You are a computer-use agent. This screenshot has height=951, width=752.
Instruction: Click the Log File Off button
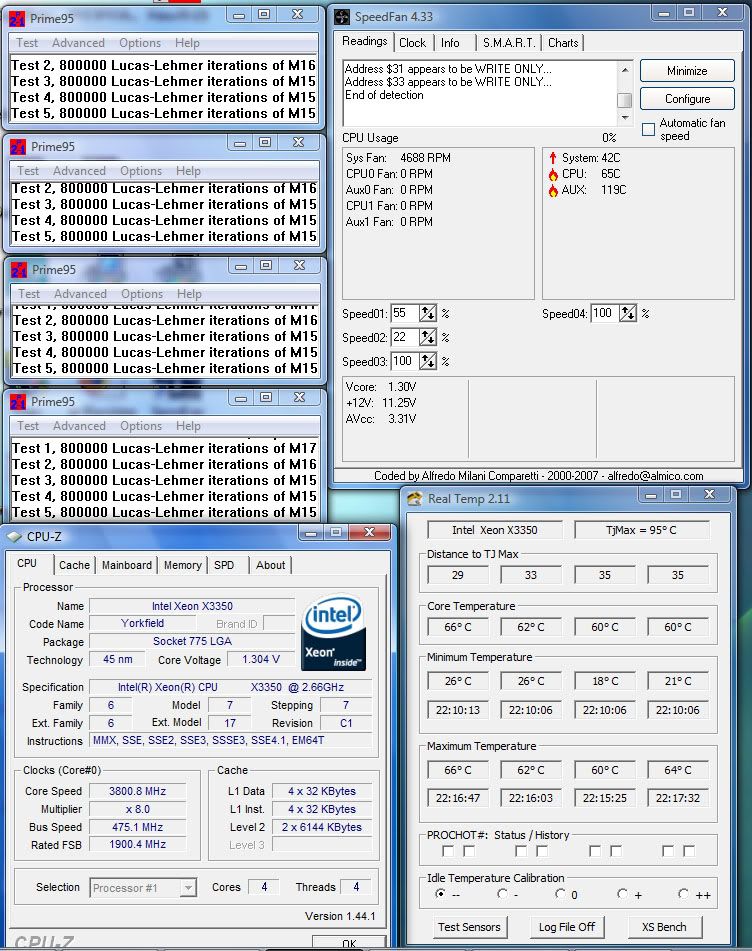pyautogui.click(x=566, y=927)
